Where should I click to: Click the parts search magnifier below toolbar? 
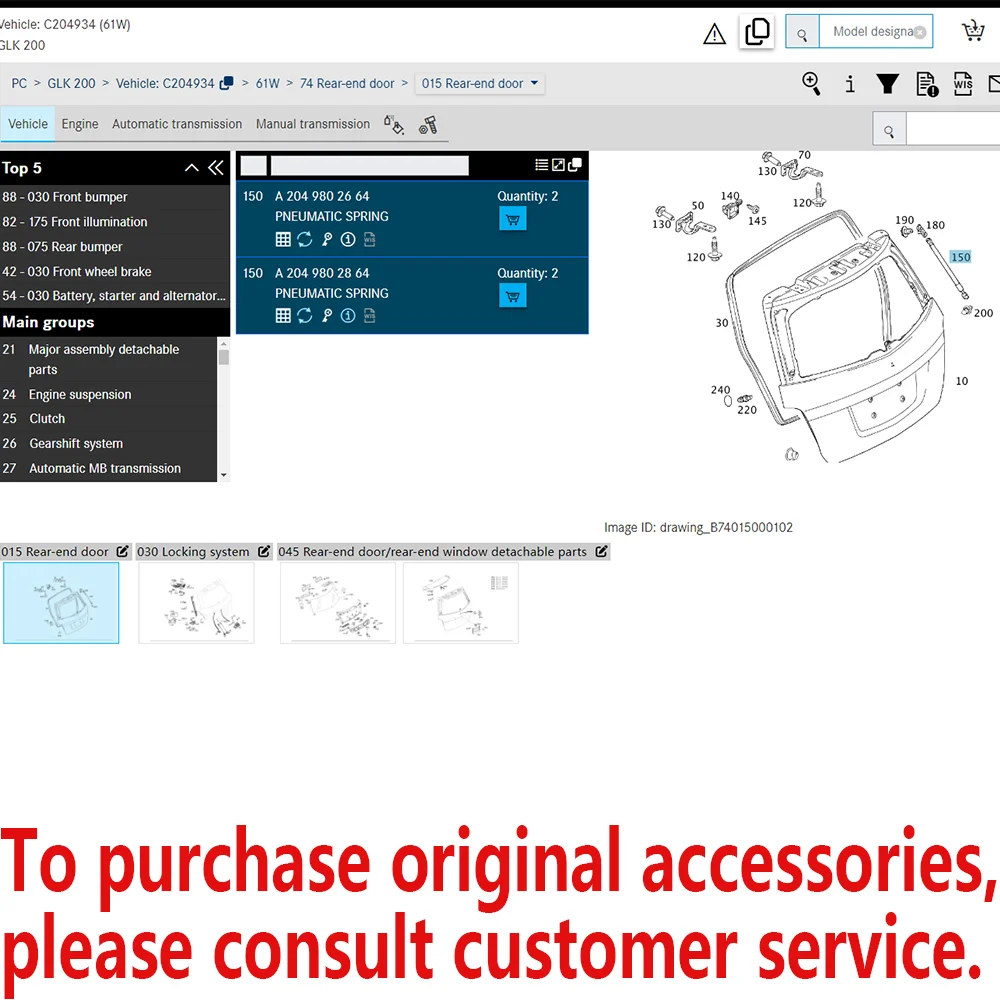click(x=889, y=131)
